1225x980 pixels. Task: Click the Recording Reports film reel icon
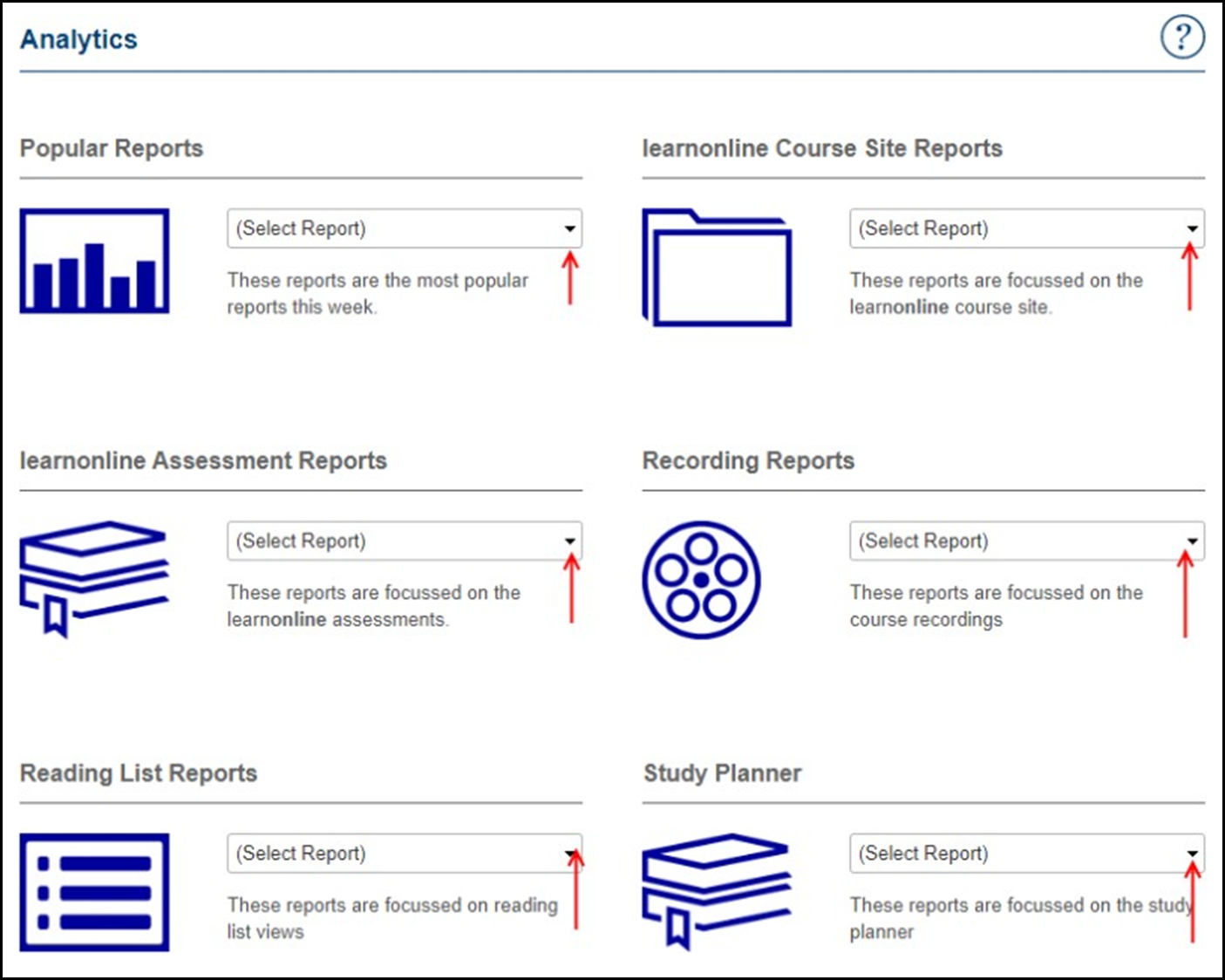pos(701,580)
